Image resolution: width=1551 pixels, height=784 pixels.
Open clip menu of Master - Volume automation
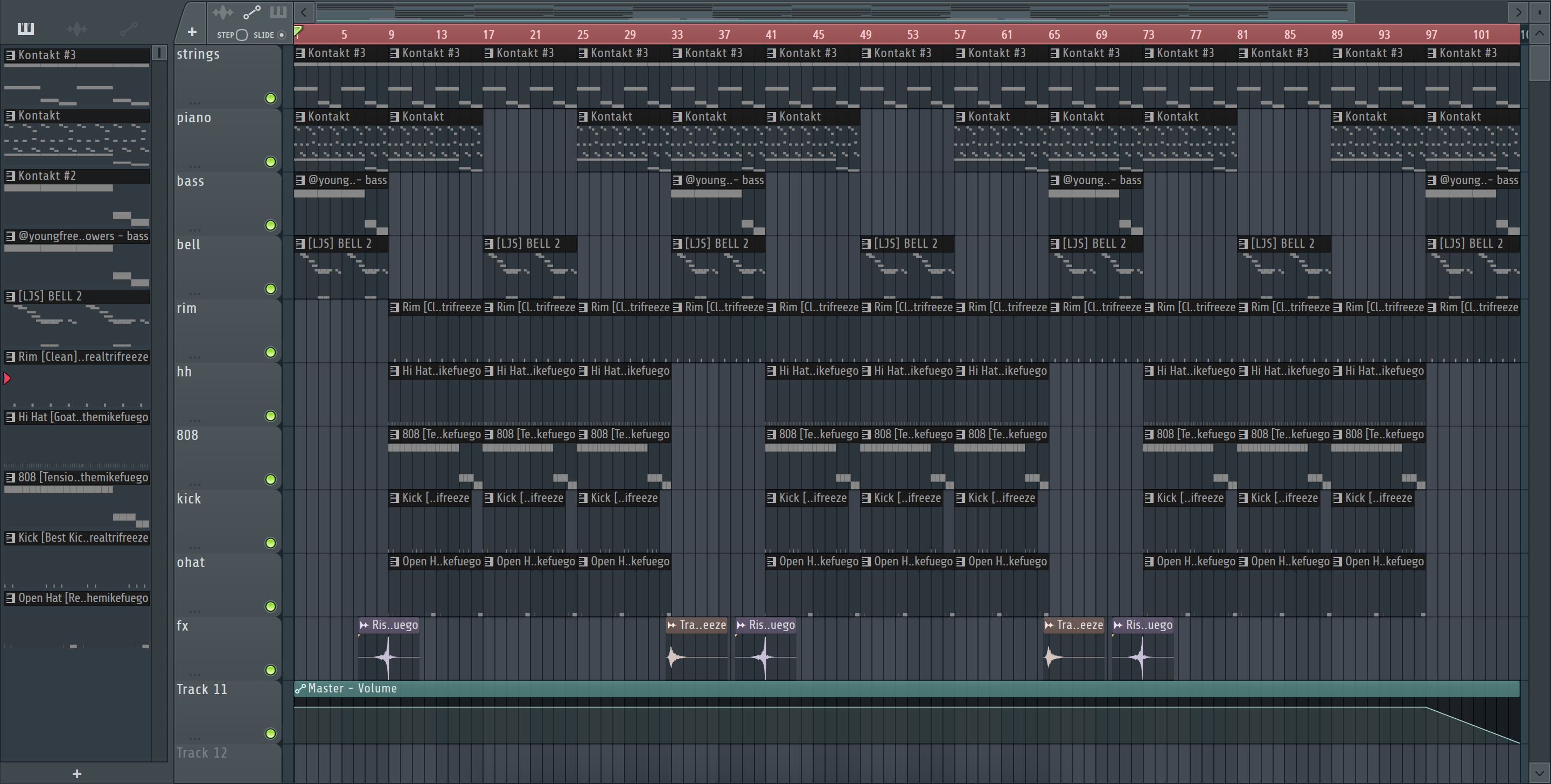300,688
